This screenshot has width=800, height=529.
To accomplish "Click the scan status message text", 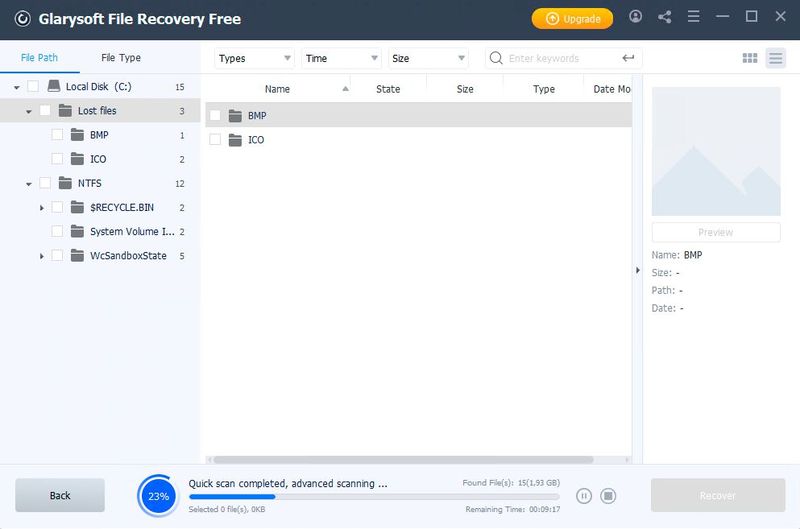I will pos(288,483).
